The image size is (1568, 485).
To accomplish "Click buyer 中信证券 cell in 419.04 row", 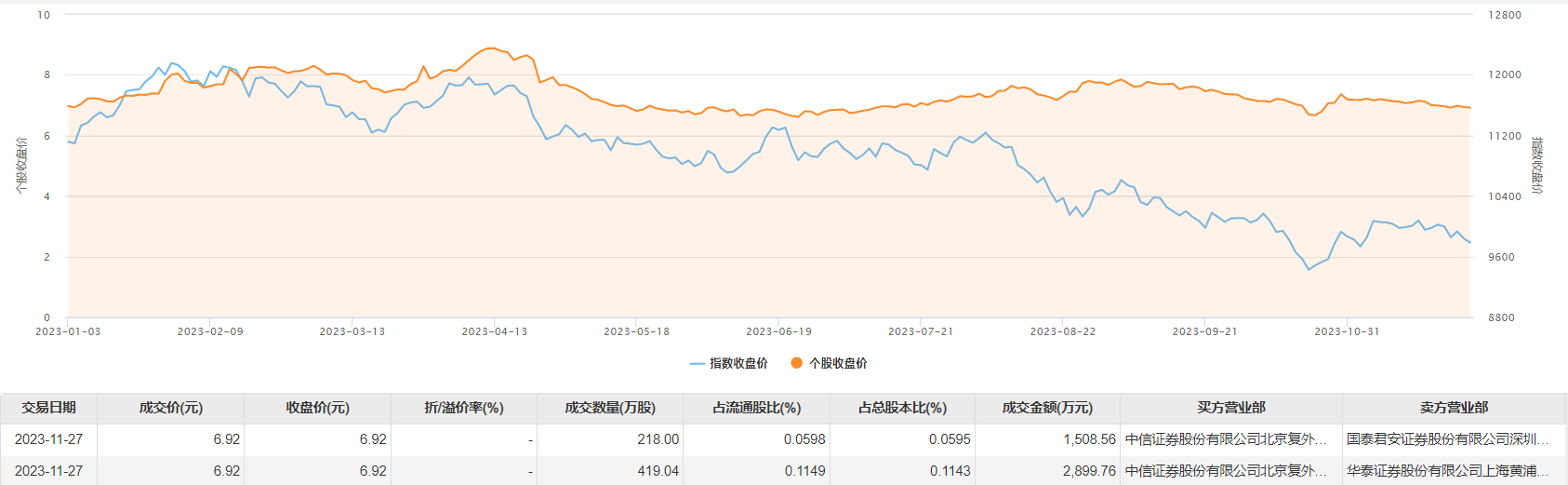I will click(x=1231, y=471).
